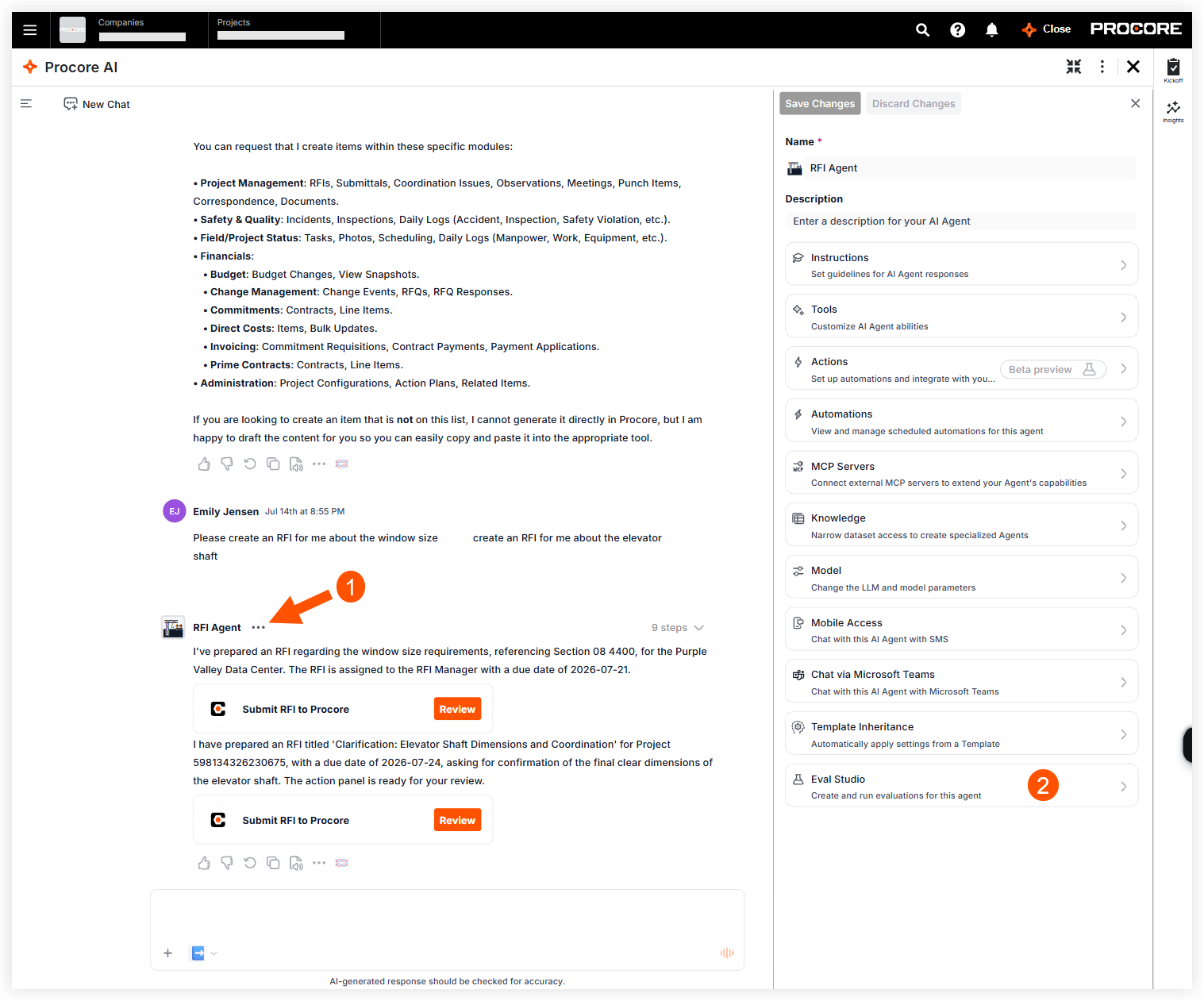This screenshot has width=1204, height=1001.
Task: Collapse the Procore AI panel to compact view
Action: coord(1074,67)
